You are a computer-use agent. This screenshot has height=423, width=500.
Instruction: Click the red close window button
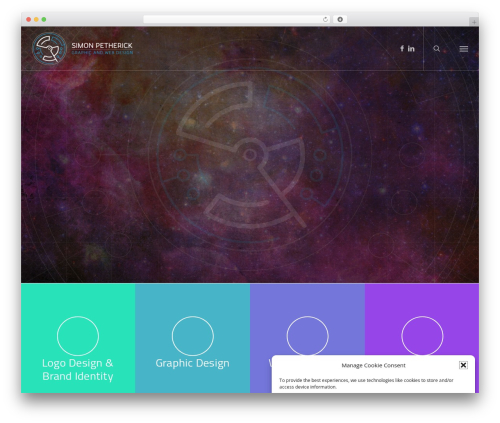click(29, 19)
